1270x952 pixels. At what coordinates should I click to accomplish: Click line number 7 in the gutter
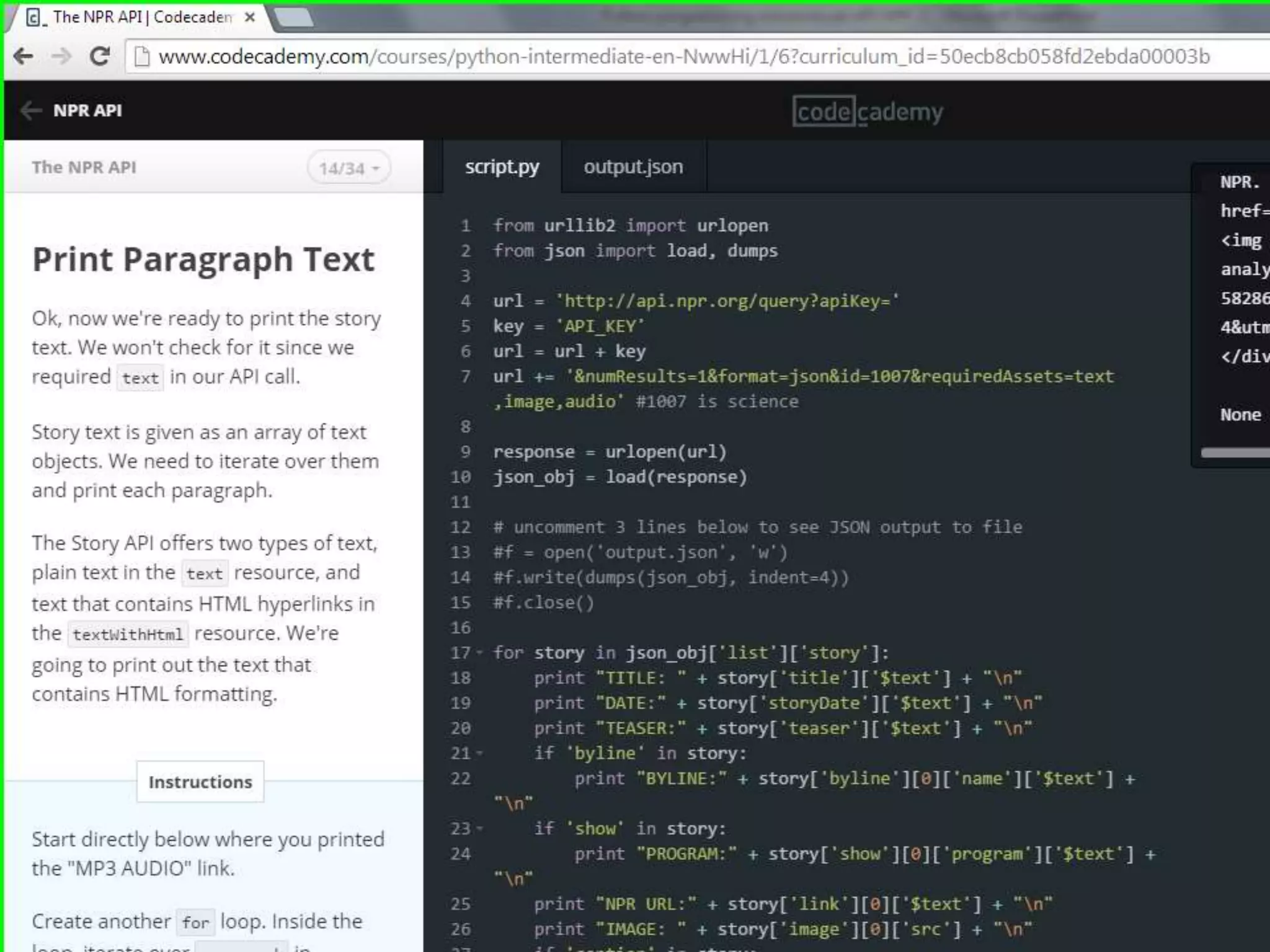(x=466, y=376)
